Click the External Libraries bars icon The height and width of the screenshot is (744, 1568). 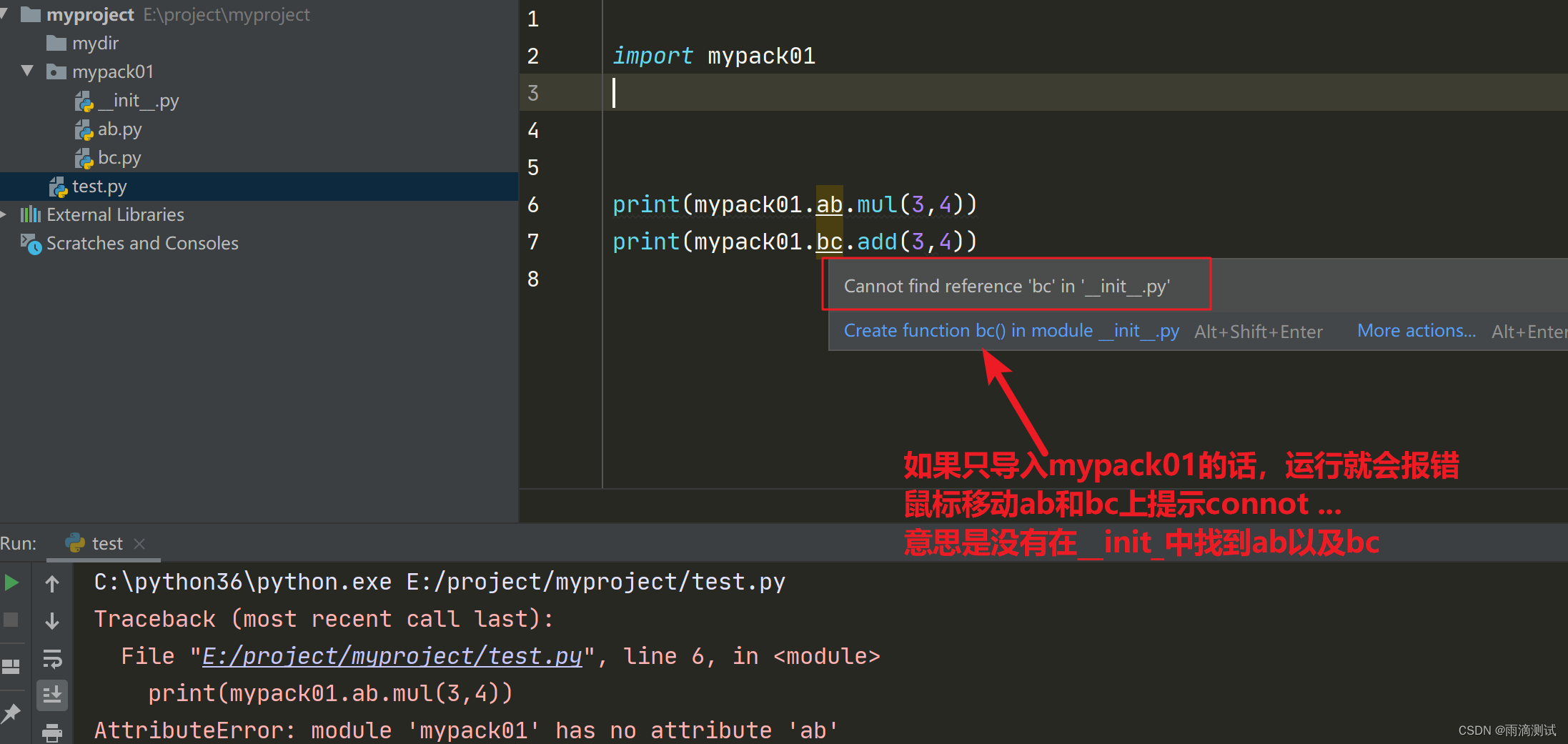[x=31, y=214]
